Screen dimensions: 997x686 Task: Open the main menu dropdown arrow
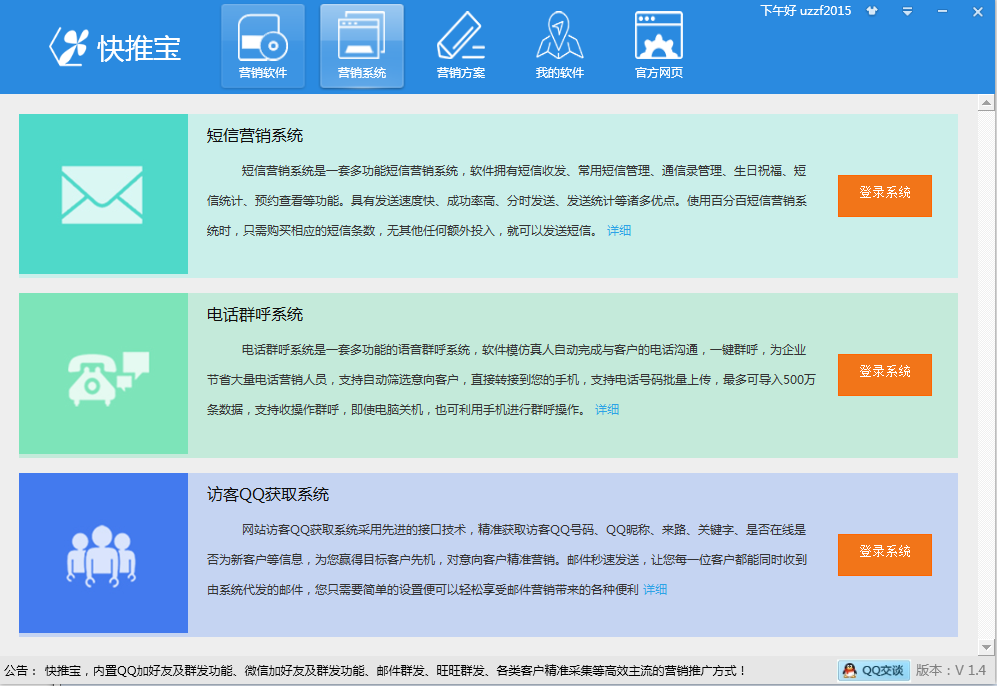point(907,12)
